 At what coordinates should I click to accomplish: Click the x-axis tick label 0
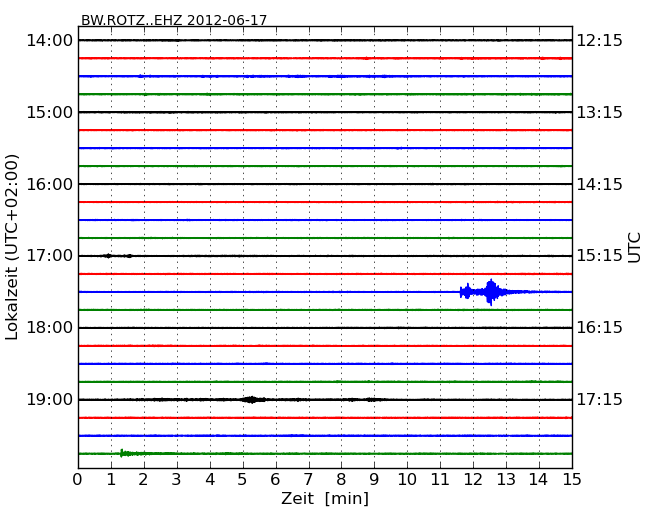(x=78, y=480)
